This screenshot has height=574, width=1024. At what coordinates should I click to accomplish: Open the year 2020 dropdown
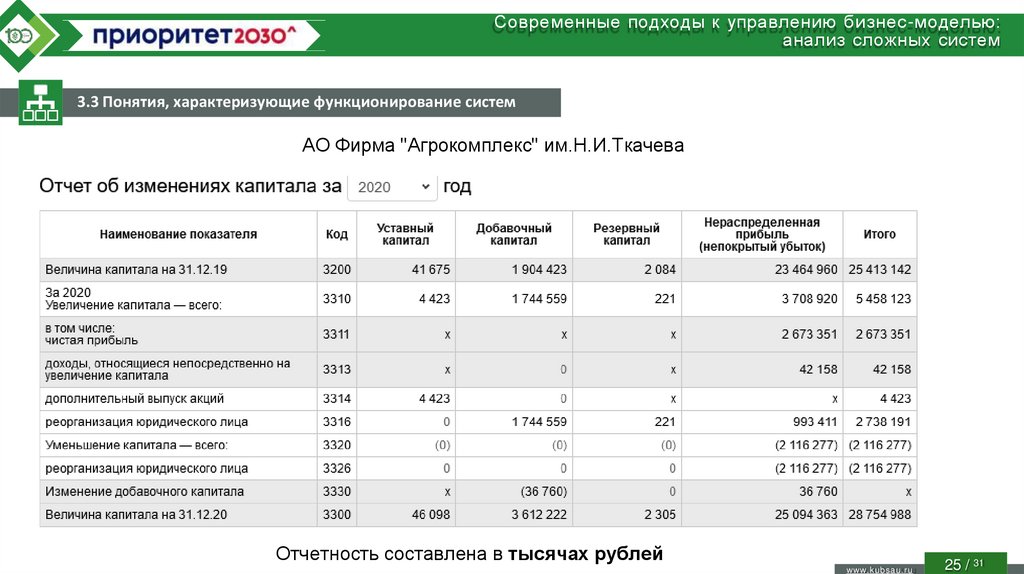click(x=392, y=187)
